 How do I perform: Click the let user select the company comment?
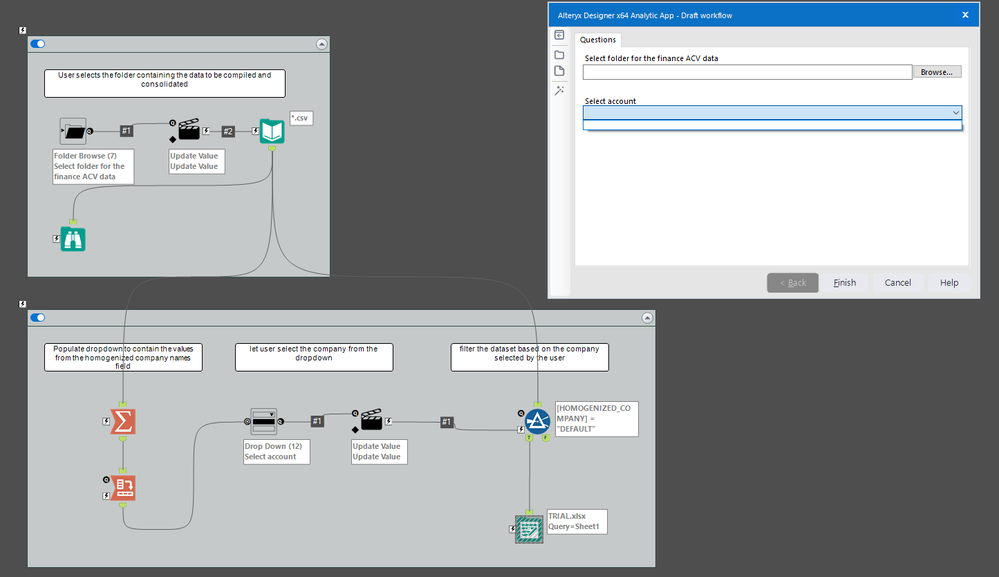[x=313, y=357]
